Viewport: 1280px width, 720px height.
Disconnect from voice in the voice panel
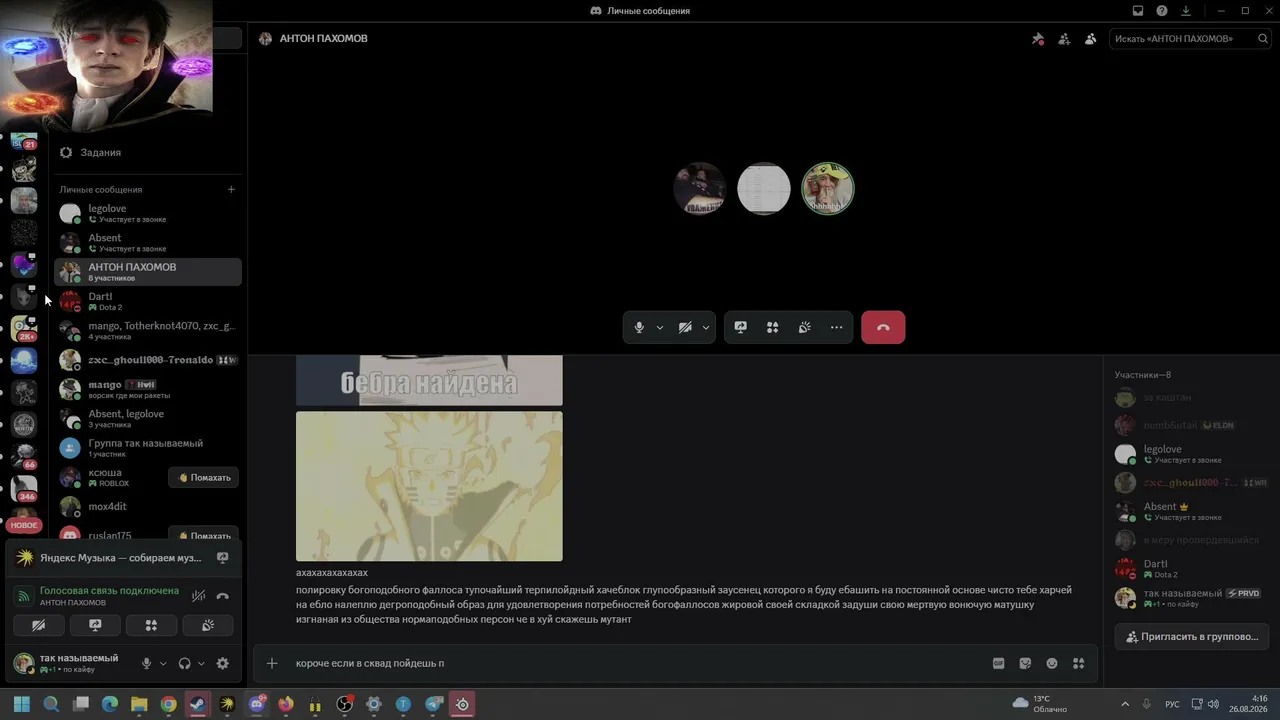click(x=223, y=596)
